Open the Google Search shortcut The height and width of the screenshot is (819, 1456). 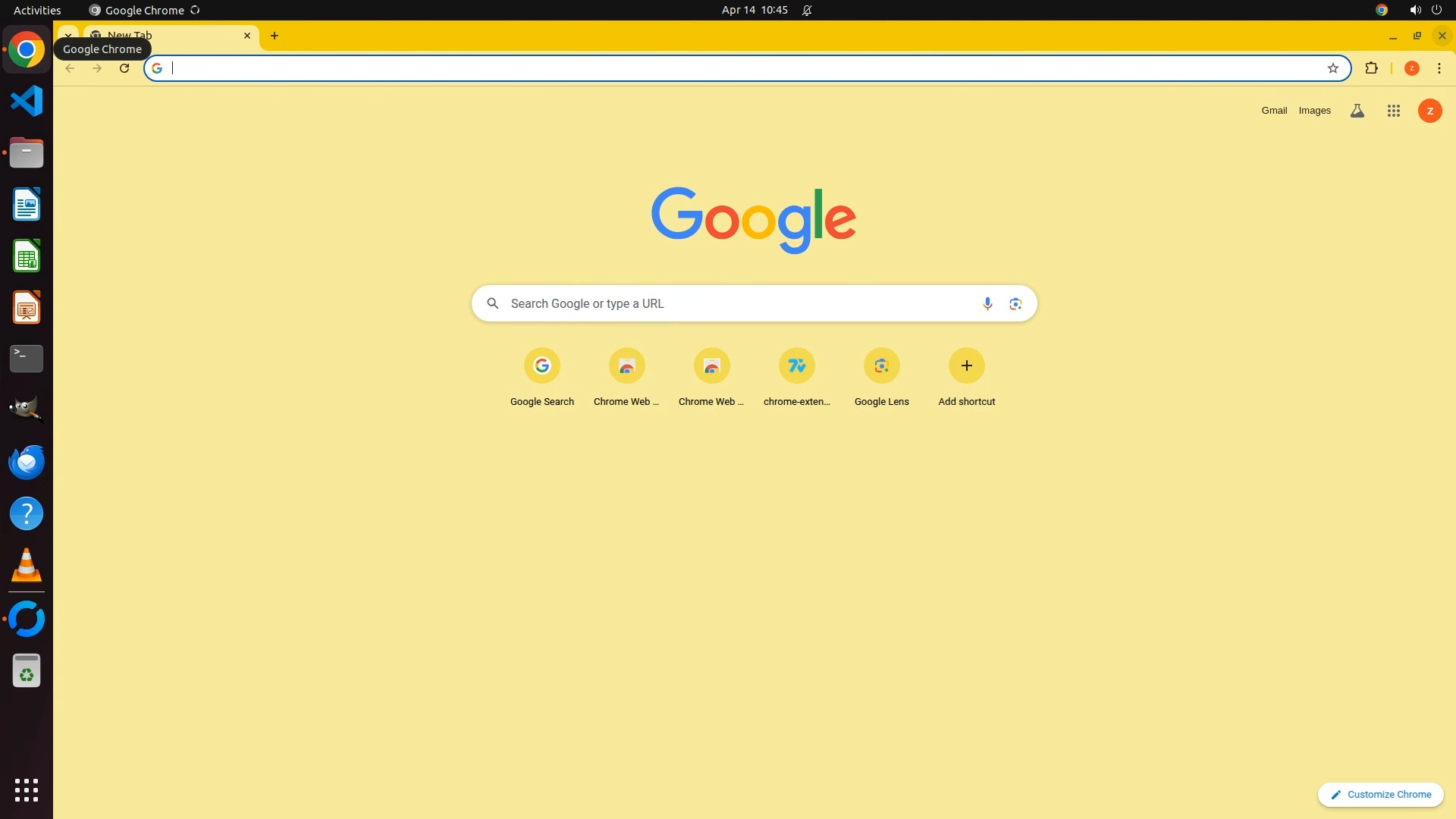541,366
